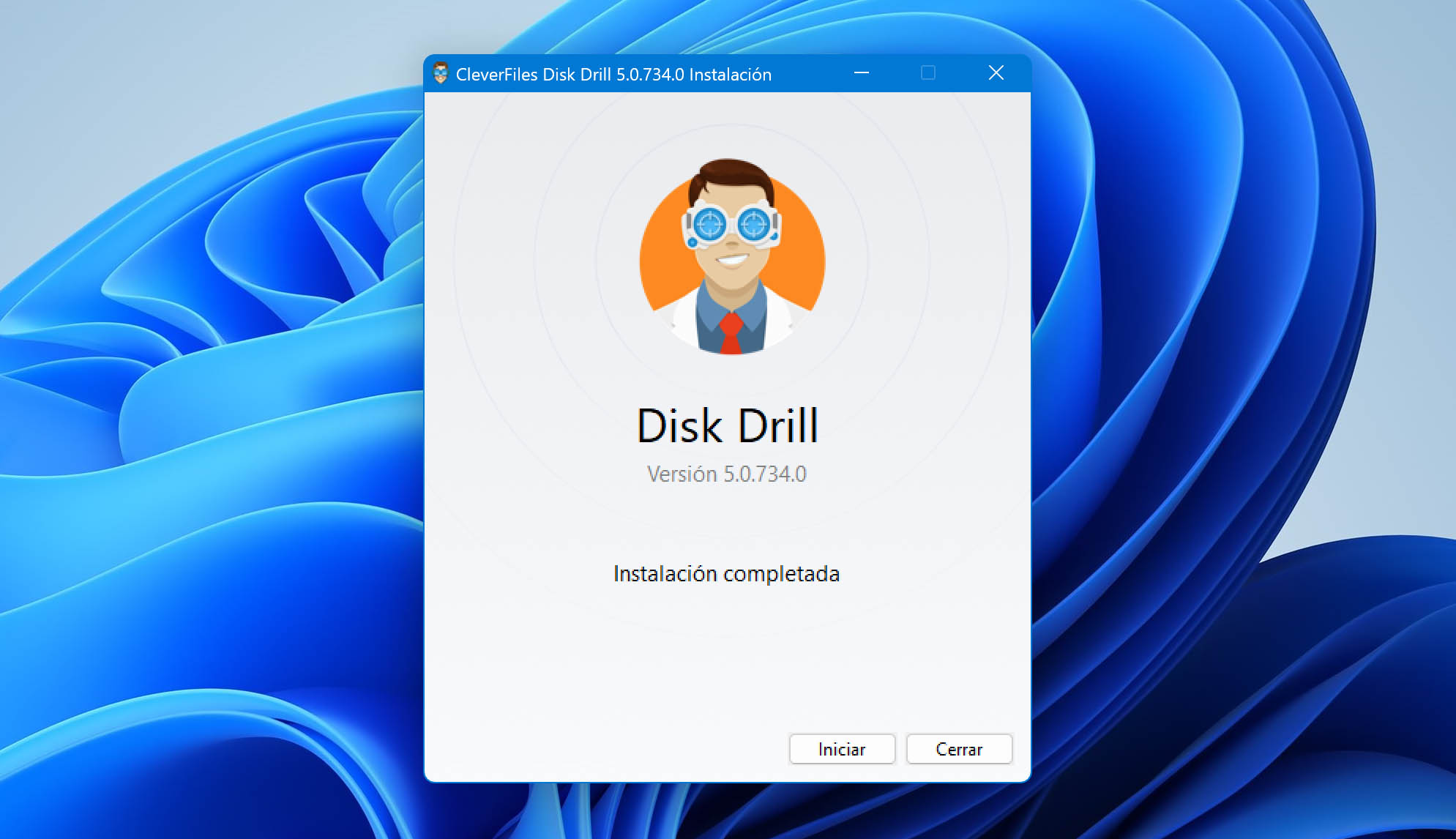Click the Disk Drill mascot logo image
The image size is (1456, 839).
point(732,257)
